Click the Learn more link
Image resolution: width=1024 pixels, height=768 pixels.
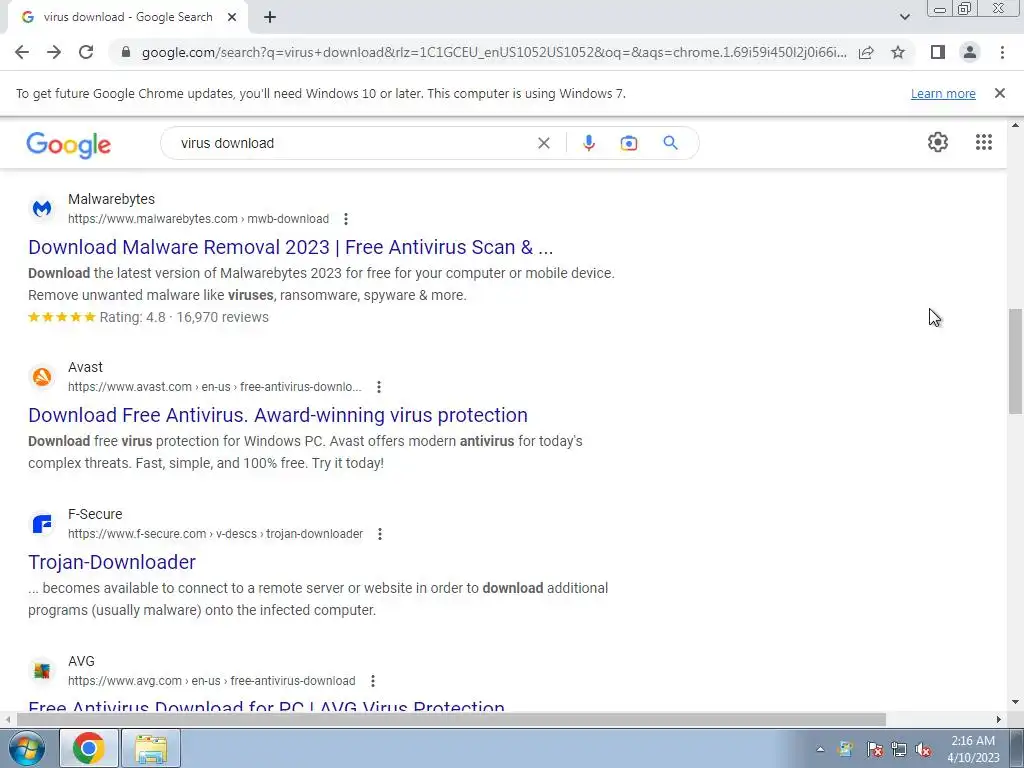point(943,93)
